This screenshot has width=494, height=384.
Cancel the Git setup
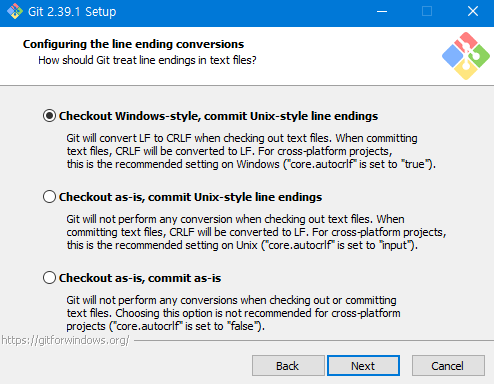point(448,366)
